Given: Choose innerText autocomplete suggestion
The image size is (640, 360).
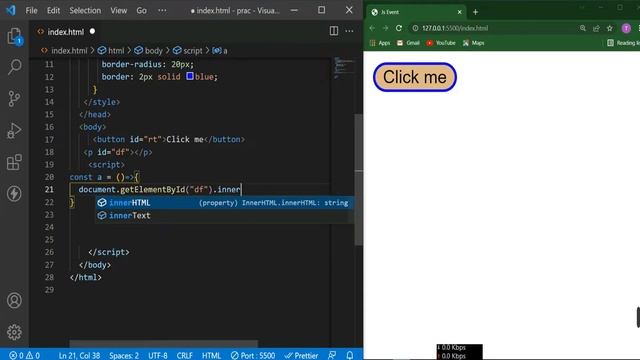Looking at the screenshot, I should point(224,215).
